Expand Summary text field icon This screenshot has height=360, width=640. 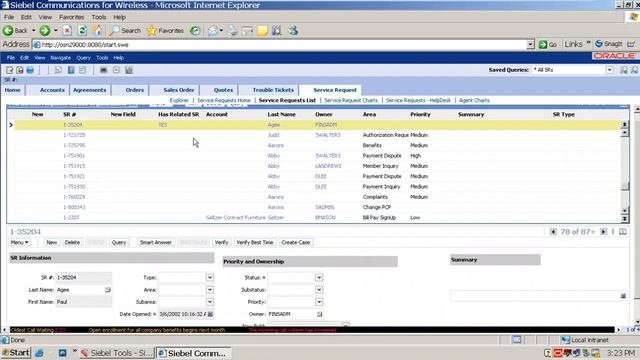623,296
